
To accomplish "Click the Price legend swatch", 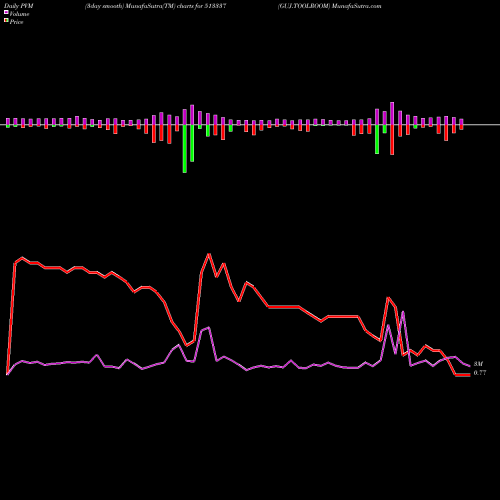I will [6, 21].
